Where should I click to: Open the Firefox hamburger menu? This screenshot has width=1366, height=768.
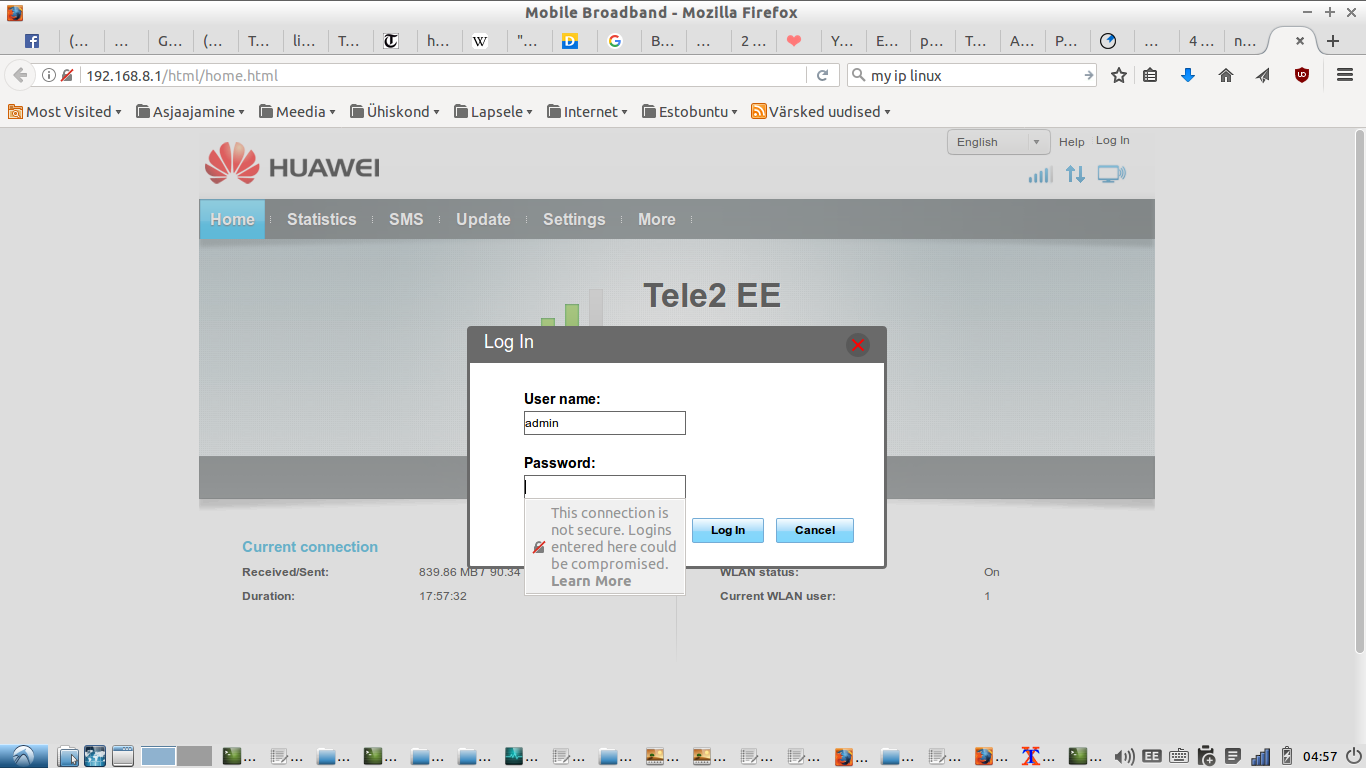coord(1345,75)
